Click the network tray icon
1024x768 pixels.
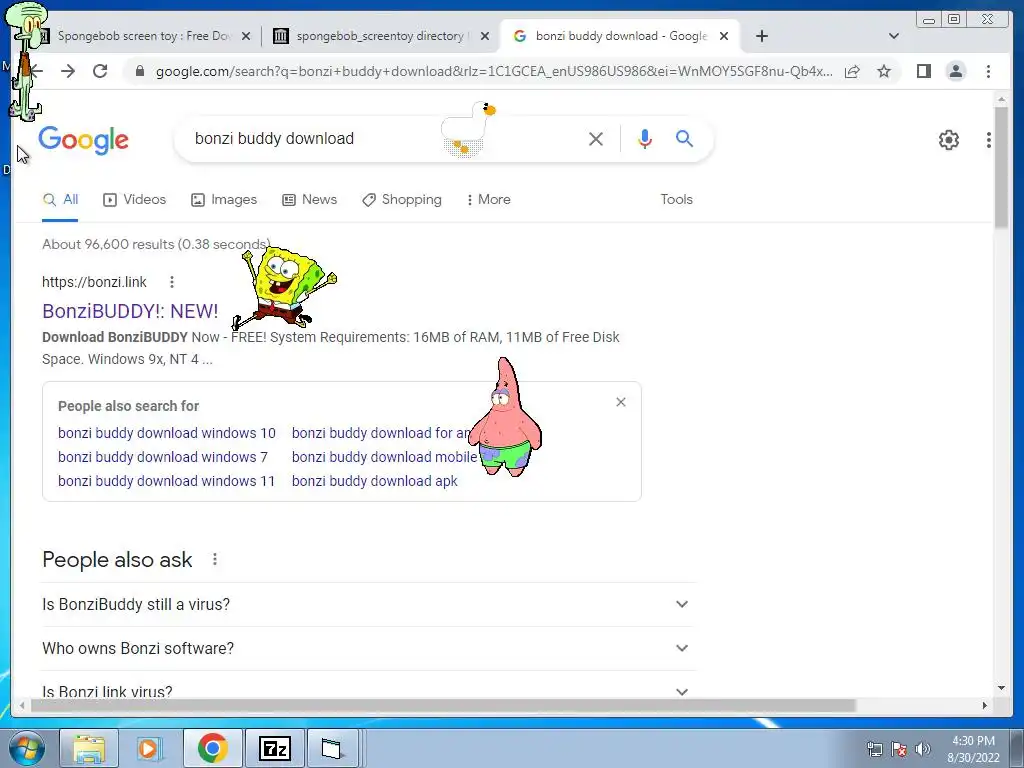[x=874, y=749]
